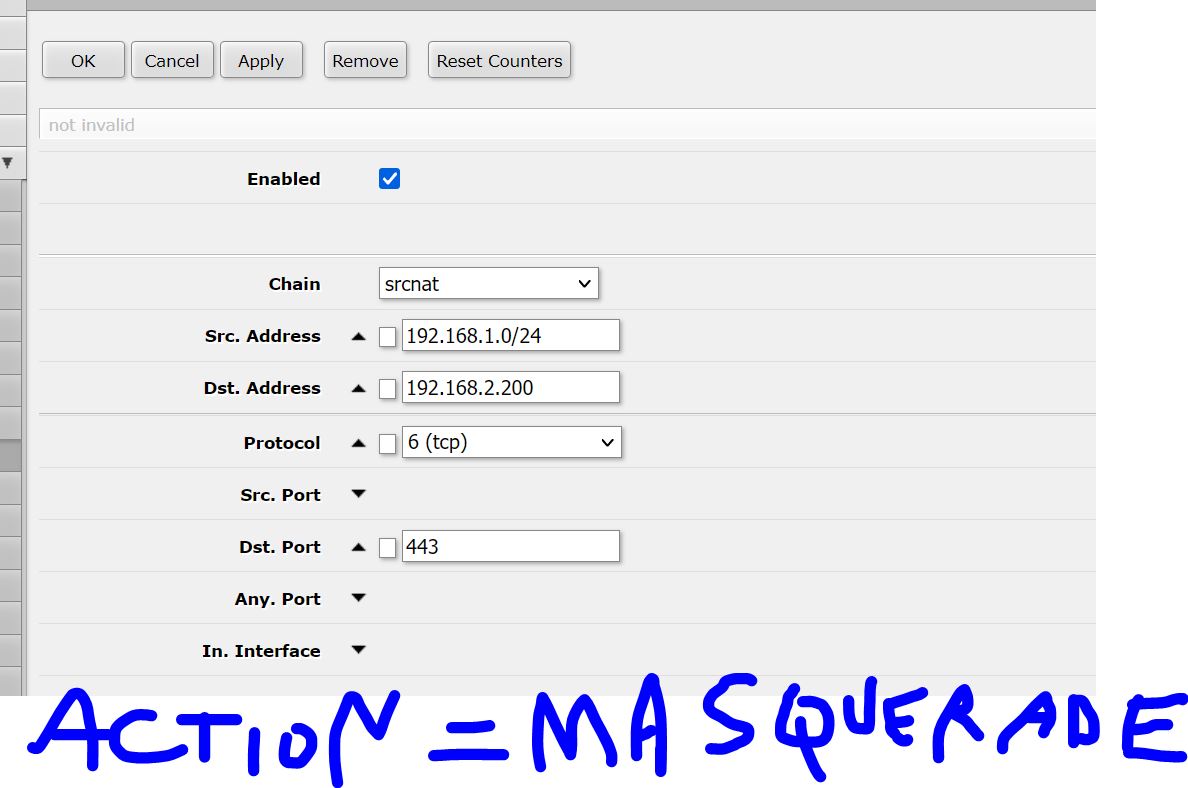This screenshot has height=788, width=1188.
Task: Collapse the Src. Address field arrow
Action: (x=358, y=336)
